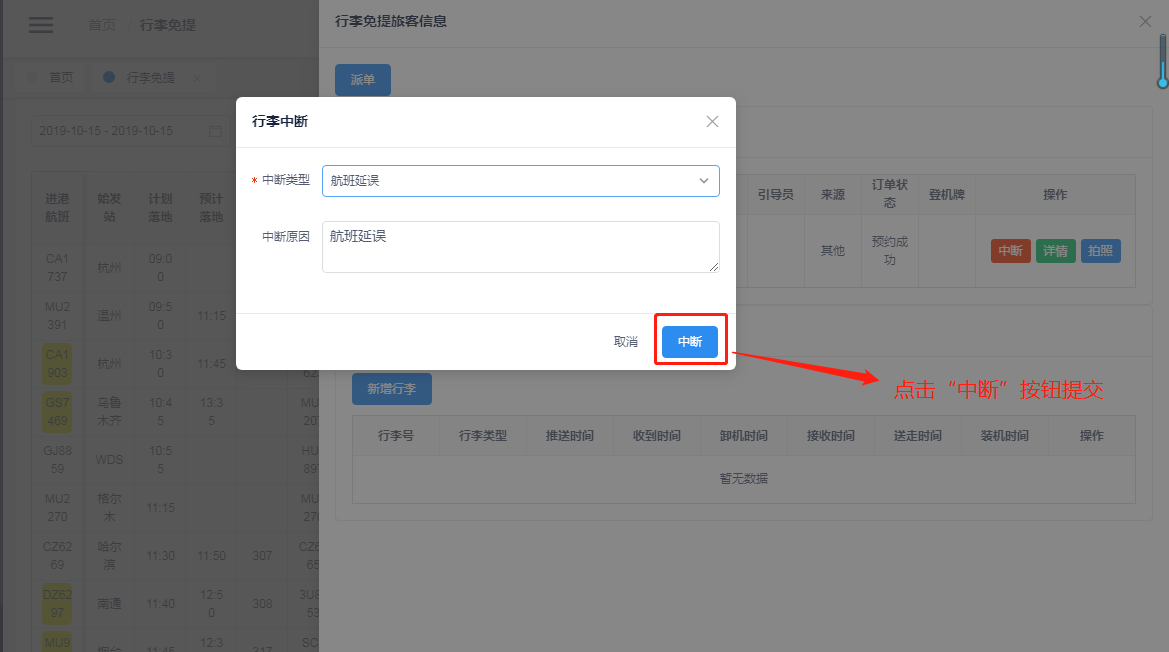Click the 引导员 column header
This screenshot has height=652, width=1169.
pos(775,194)
